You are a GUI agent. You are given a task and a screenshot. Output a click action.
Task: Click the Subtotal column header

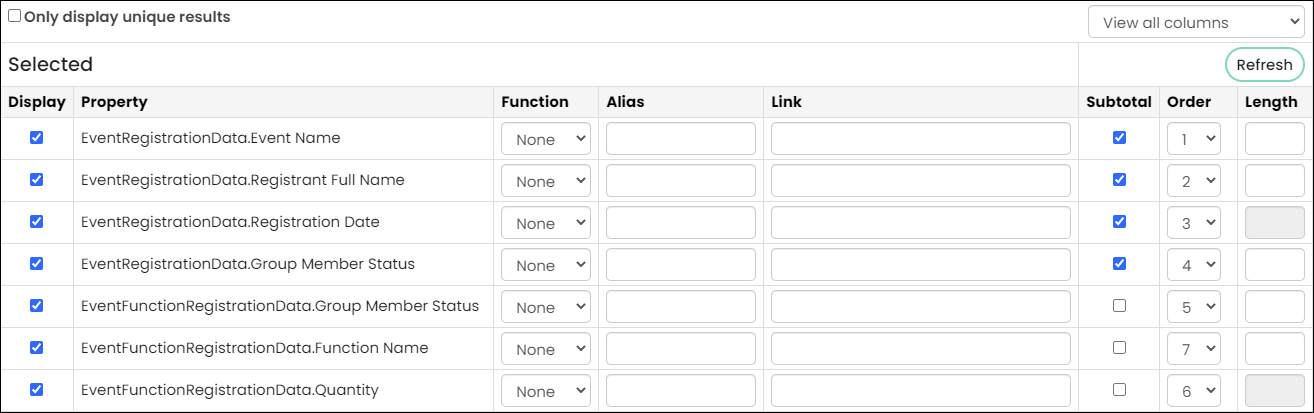(x=1119, y=102)
